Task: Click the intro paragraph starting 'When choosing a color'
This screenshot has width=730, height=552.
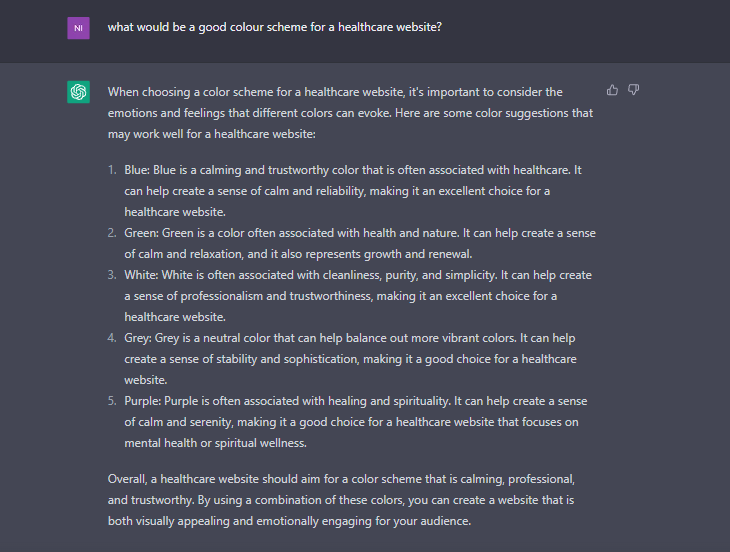Action: (x=350, y=113)
